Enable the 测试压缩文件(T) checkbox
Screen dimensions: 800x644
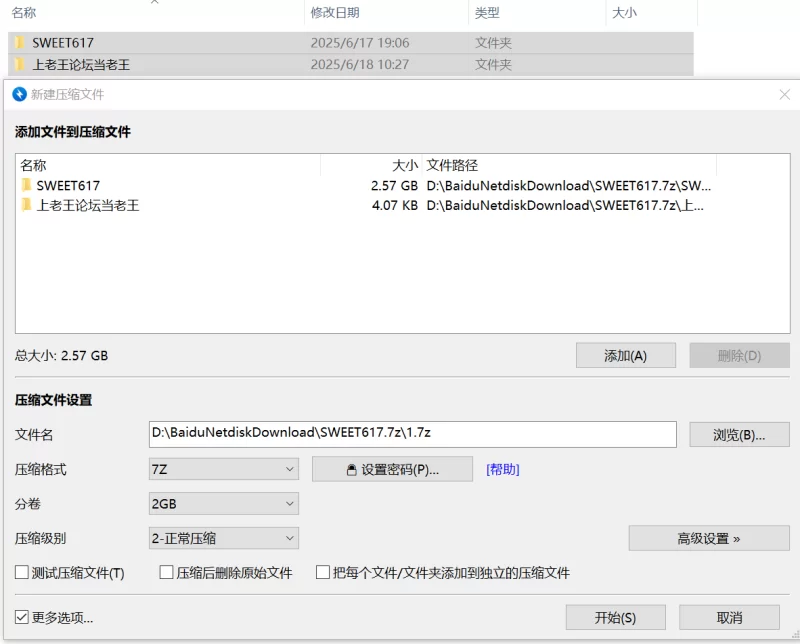pos(21,572)
